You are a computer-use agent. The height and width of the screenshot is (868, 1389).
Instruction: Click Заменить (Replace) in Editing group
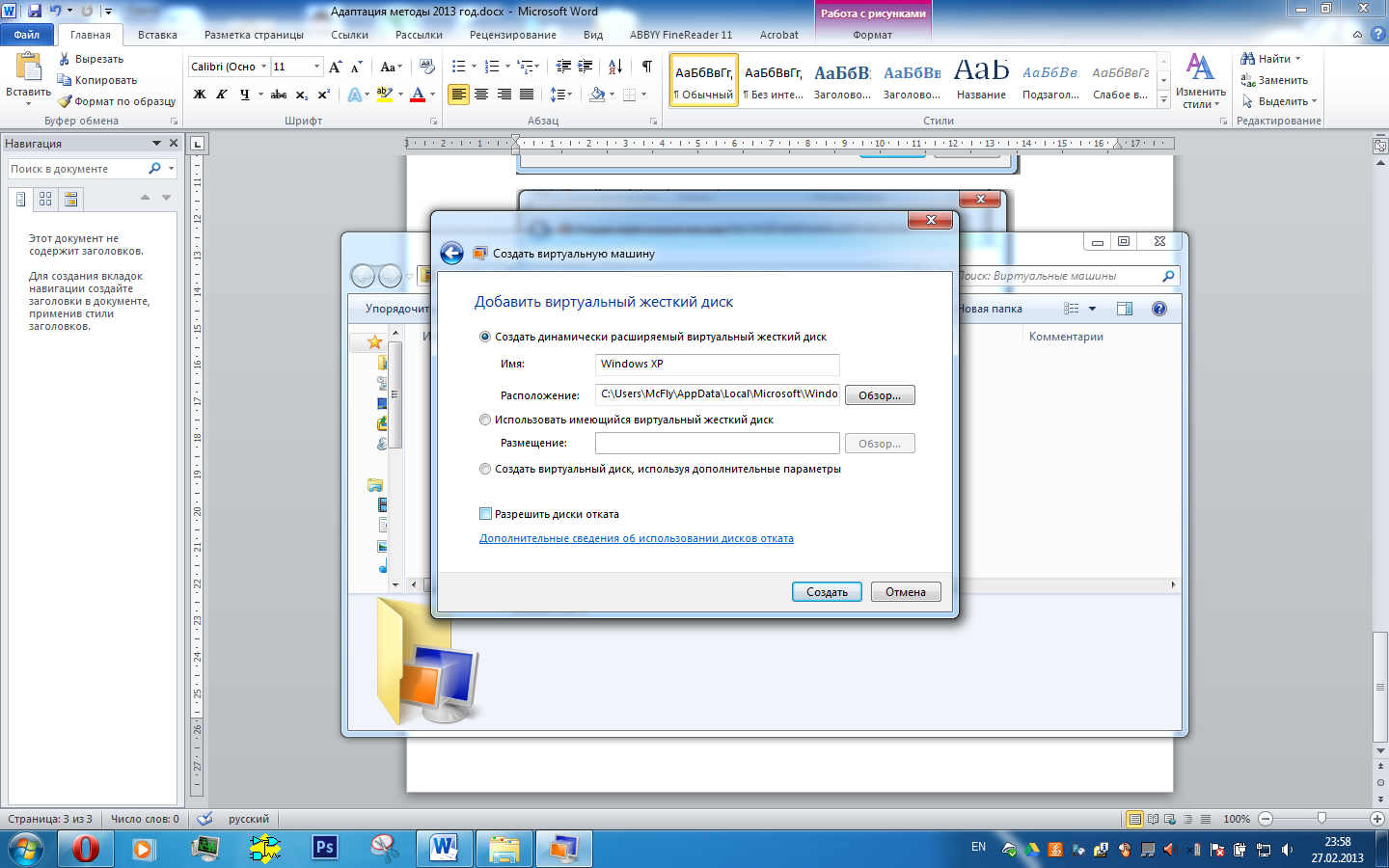click(x=1275, y=80)
